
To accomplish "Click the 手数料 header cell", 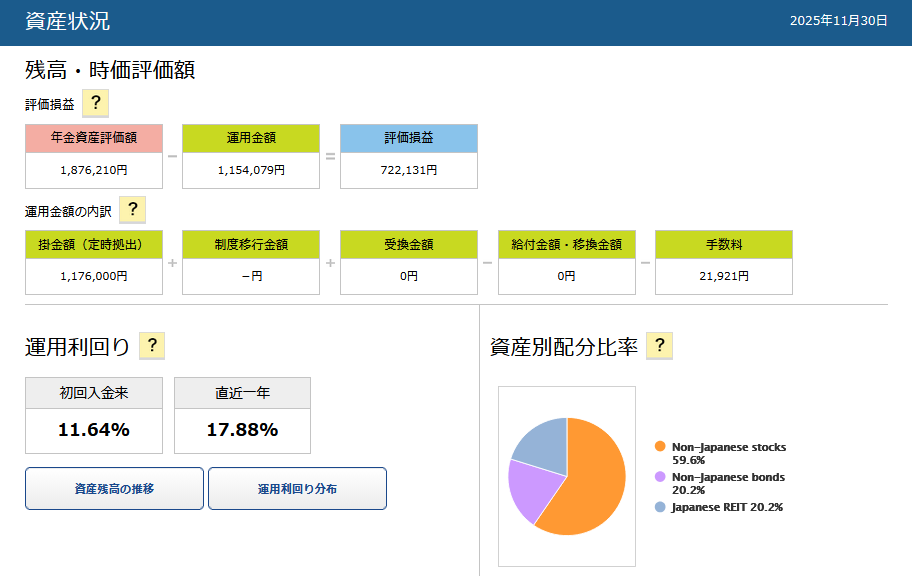I will point(723,244).
